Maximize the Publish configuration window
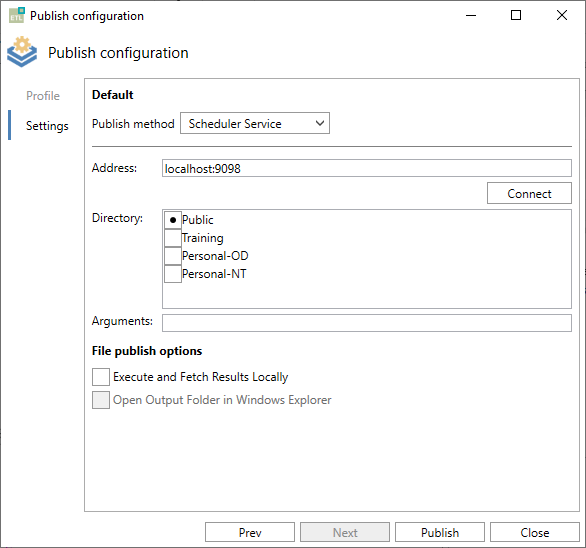Image resolution: width=586 pixels, height=548 pixels. [516, 15]
